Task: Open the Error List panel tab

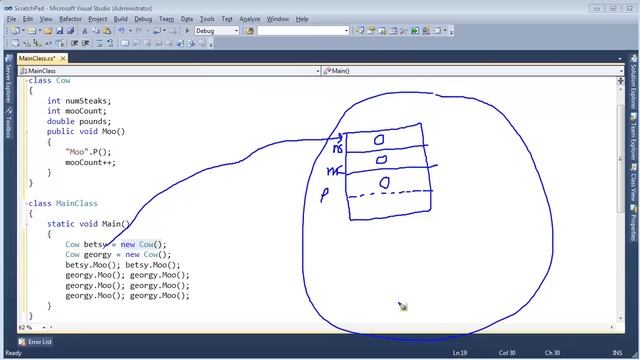Action: coord(35,342)
